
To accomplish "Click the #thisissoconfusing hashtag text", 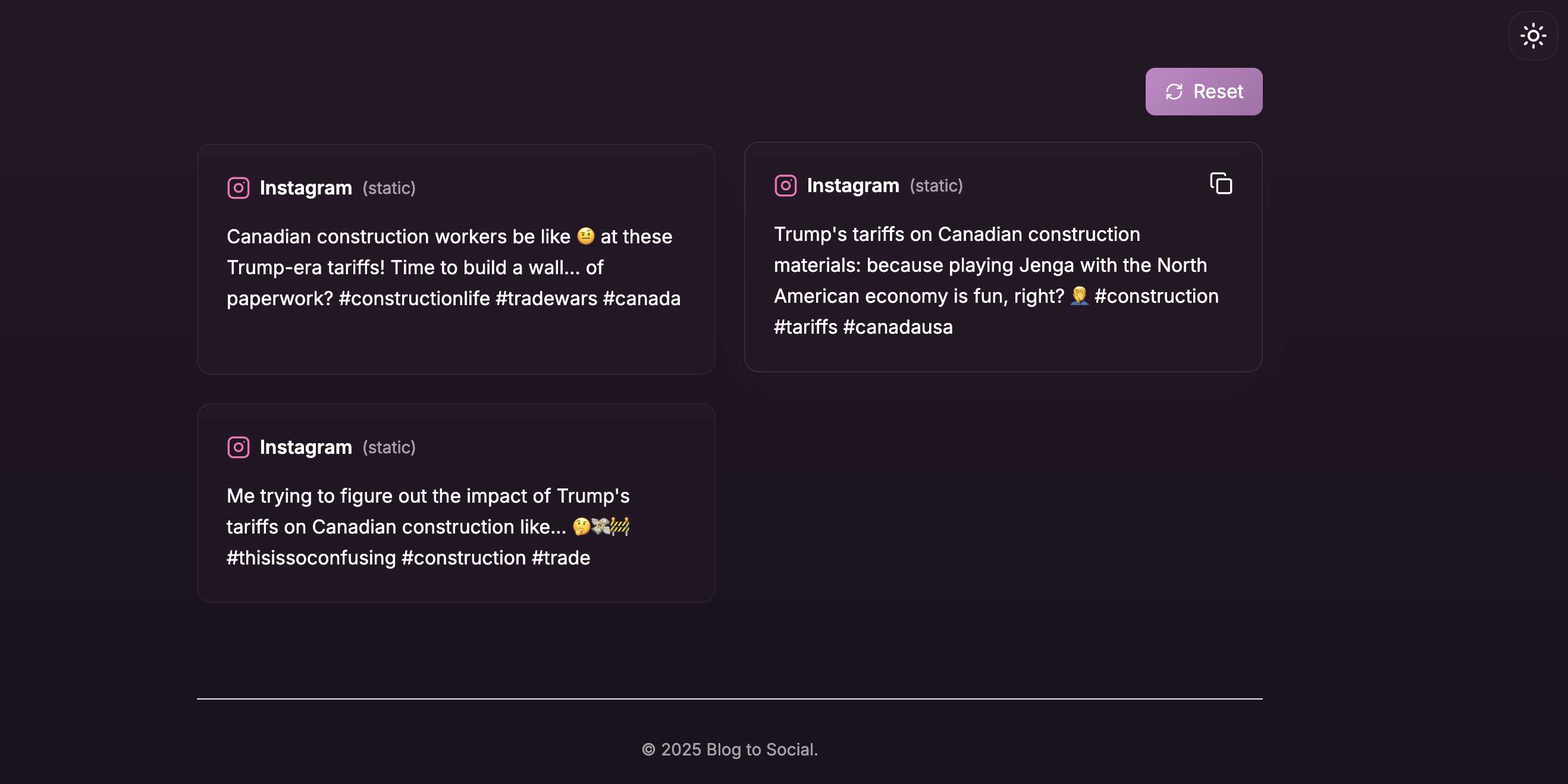I will [311, 557].
